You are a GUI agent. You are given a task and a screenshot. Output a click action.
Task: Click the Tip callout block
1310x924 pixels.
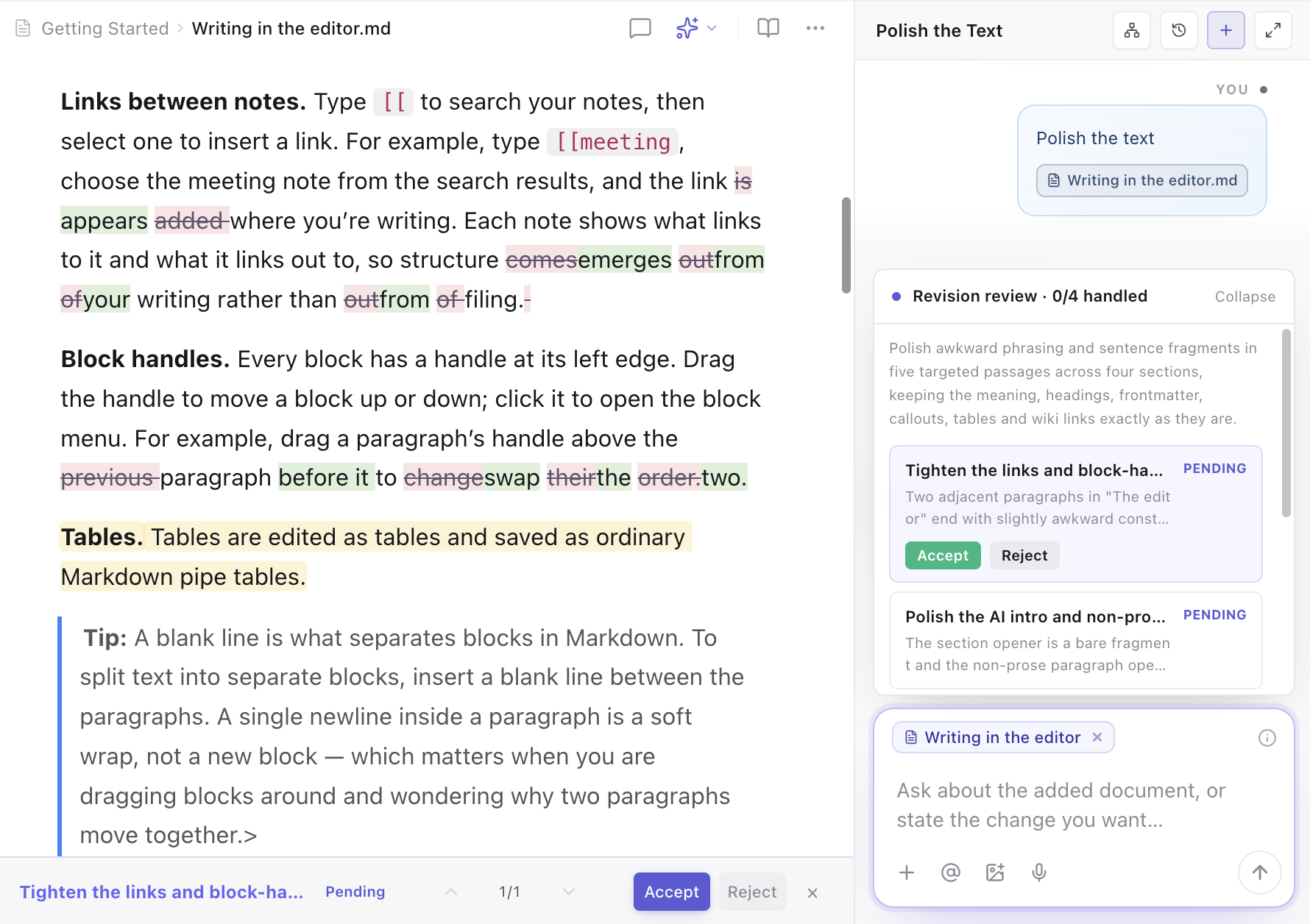[x=412, y=736]
